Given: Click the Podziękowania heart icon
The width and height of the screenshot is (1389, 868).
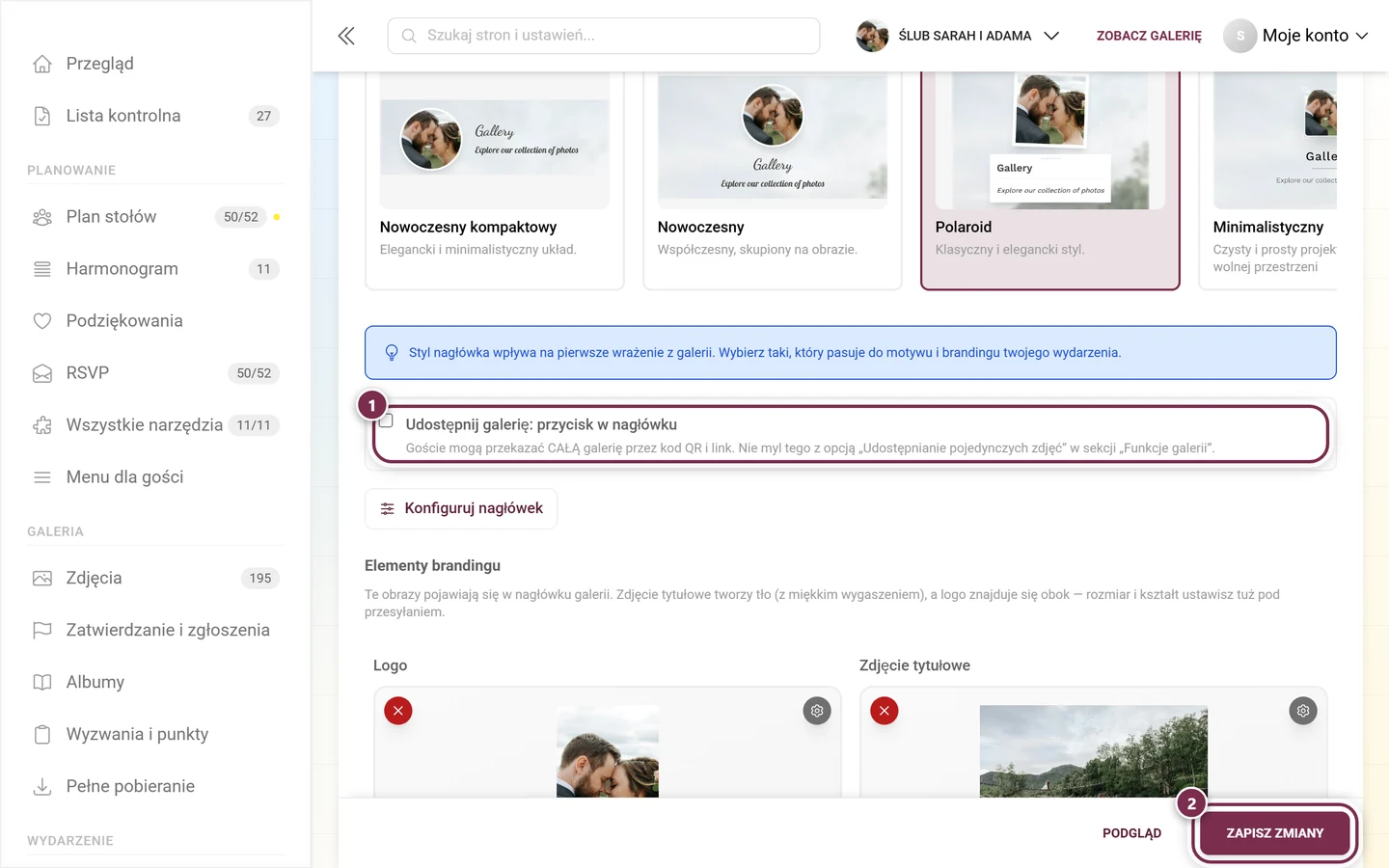Looking at the screenshot, I should (x=42, y=321).
